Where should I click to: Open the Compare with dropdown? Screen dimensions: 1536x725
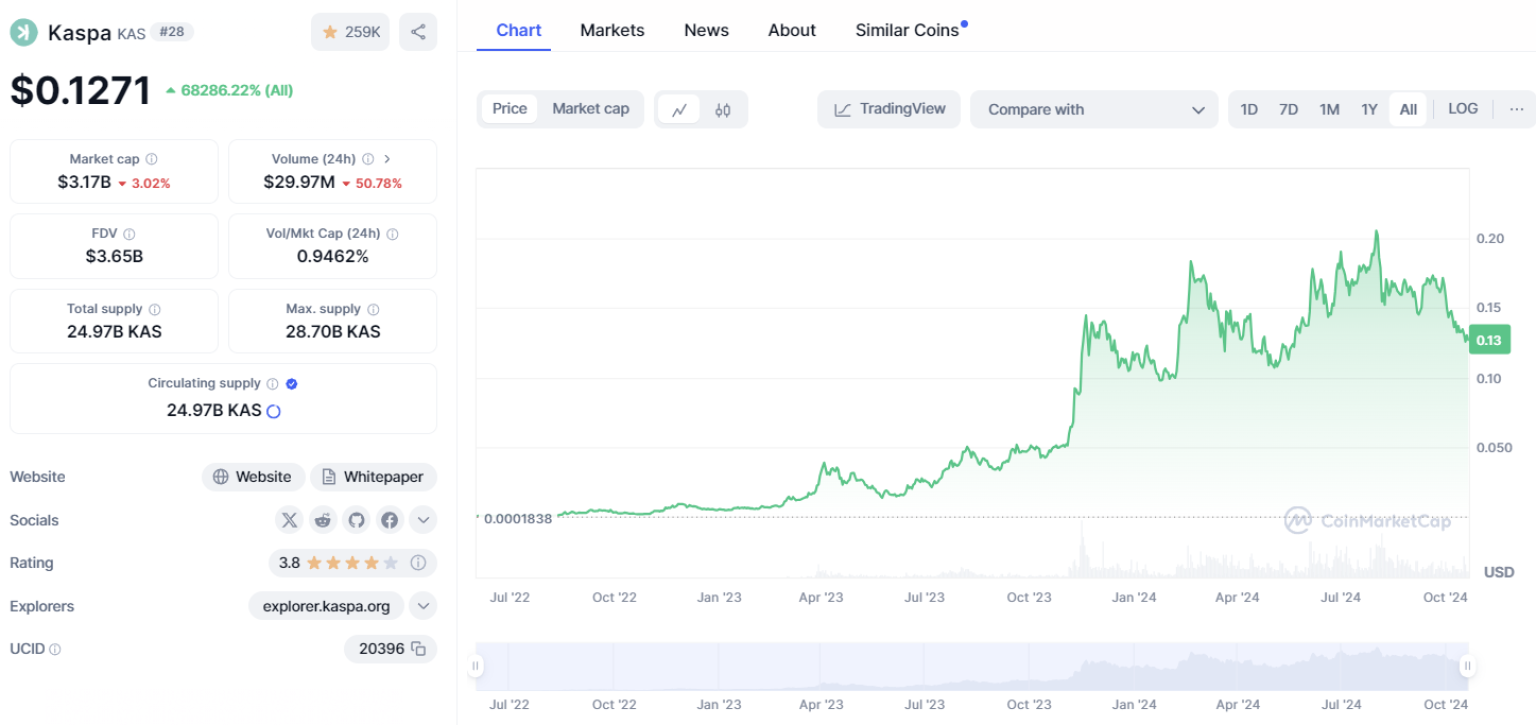(x=1093, y=109)
